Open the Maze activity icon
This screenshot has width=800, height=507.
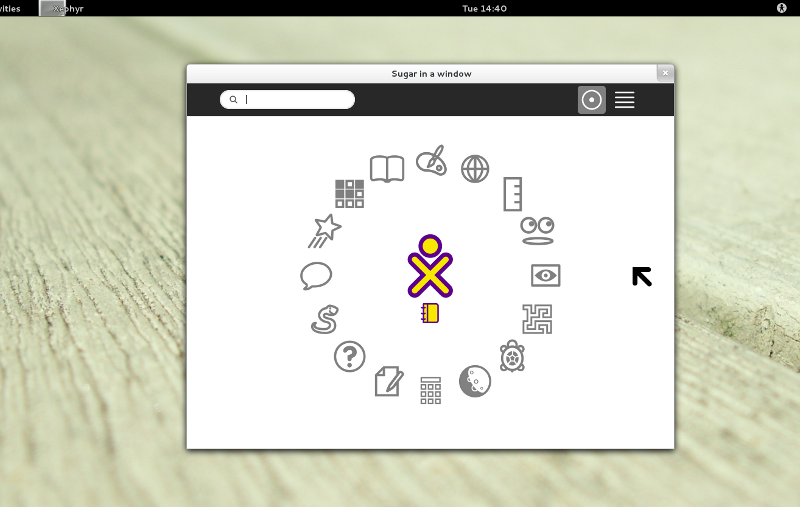pos(537,319)
